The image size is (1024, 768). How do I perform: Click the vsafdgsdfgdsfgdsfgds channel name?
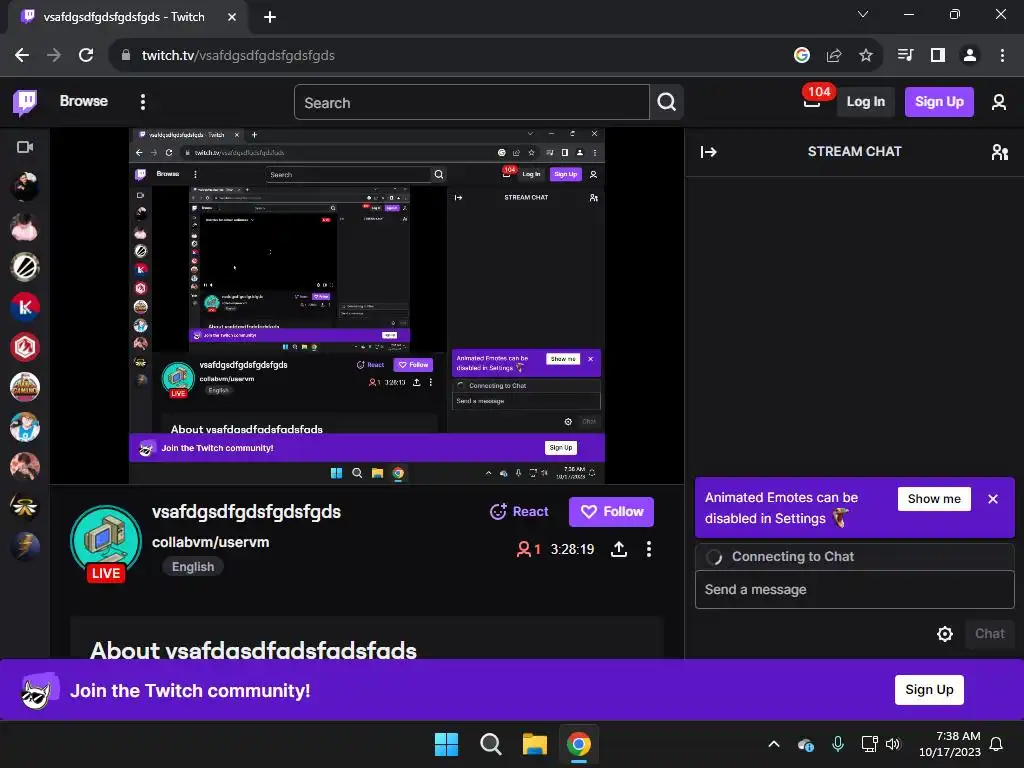click(x=246, y=512)
